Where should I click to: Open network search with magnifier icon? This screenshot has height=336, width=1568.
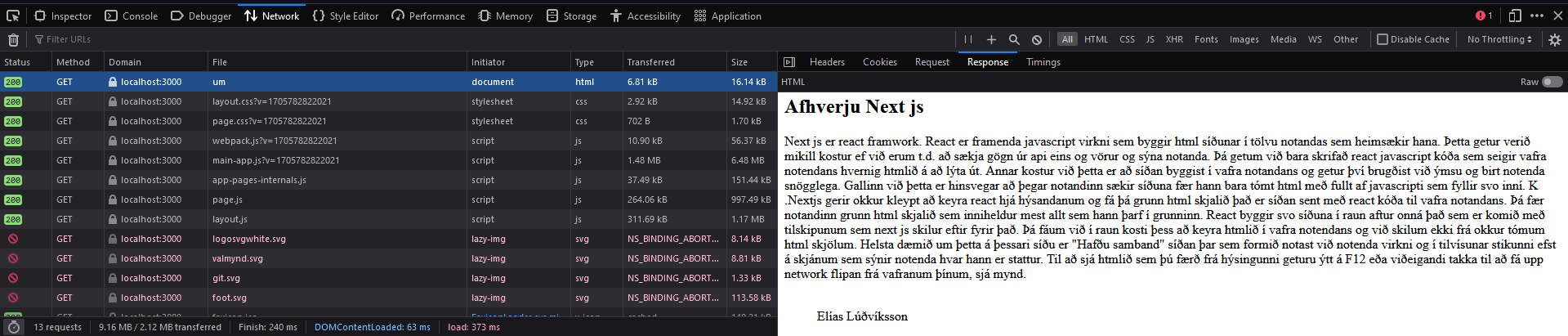coord(1014,39)
